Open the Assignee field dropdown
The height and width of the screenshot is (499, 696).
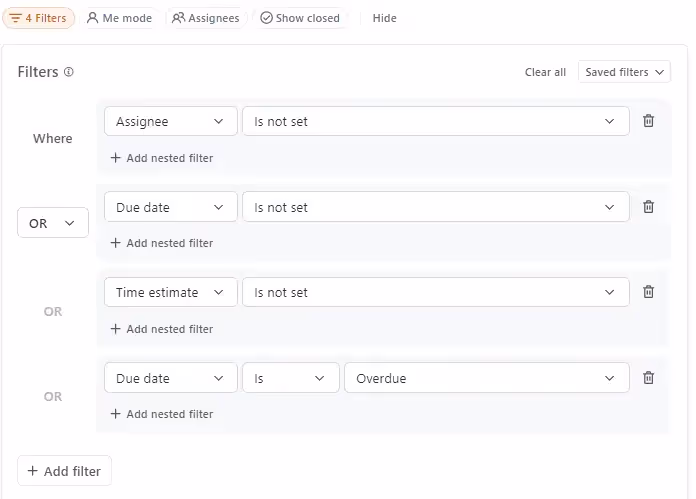pos(170,121)
